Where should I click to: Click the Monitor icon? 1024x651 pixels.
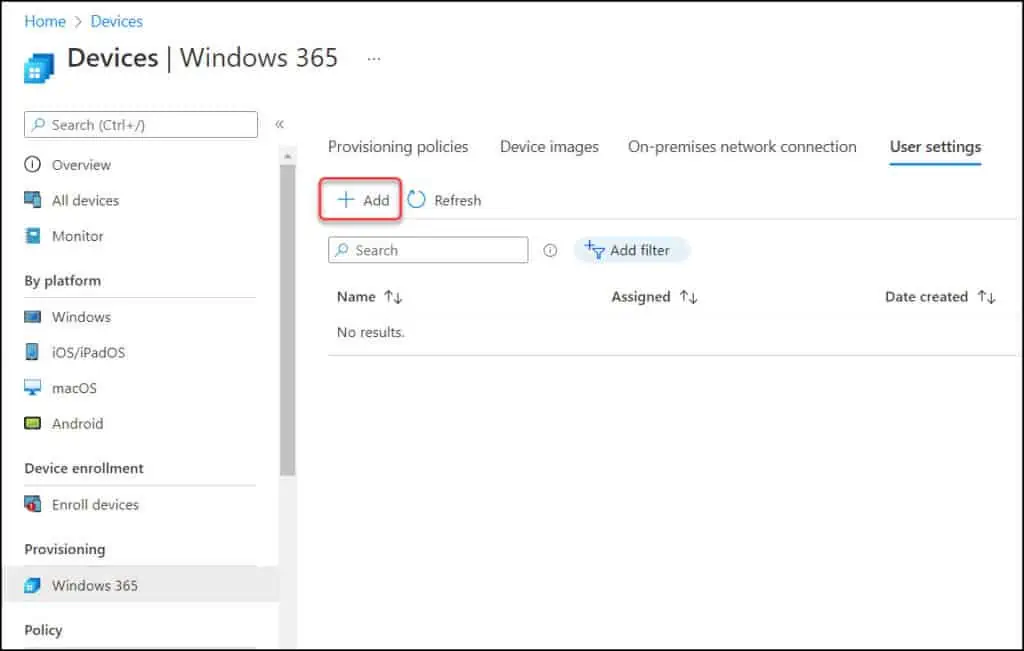(33, 235)
